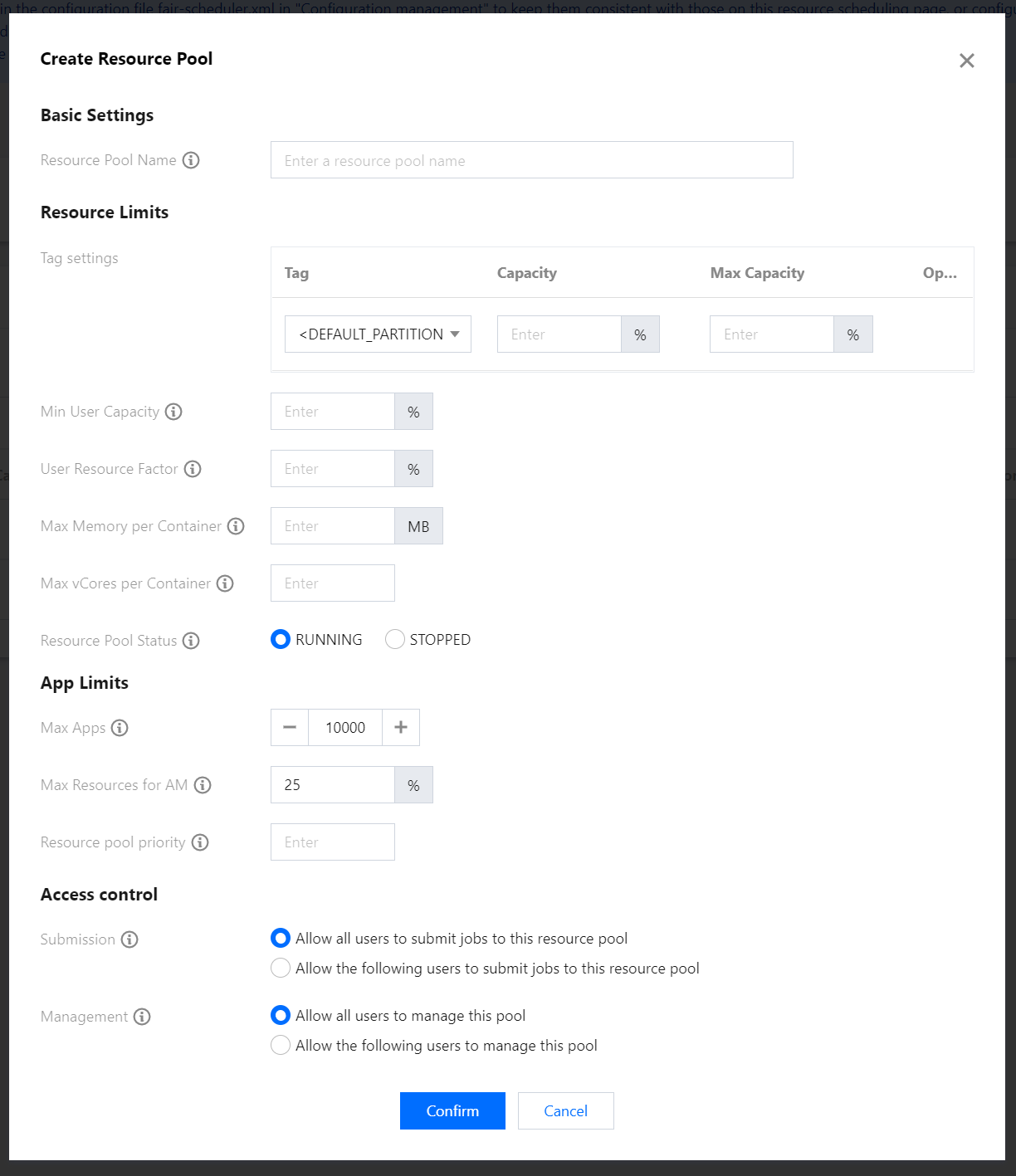The image size is (1016, 1176).
Task: Click info icon for Max Memory per Container
Action: click(x=236, y=526)
